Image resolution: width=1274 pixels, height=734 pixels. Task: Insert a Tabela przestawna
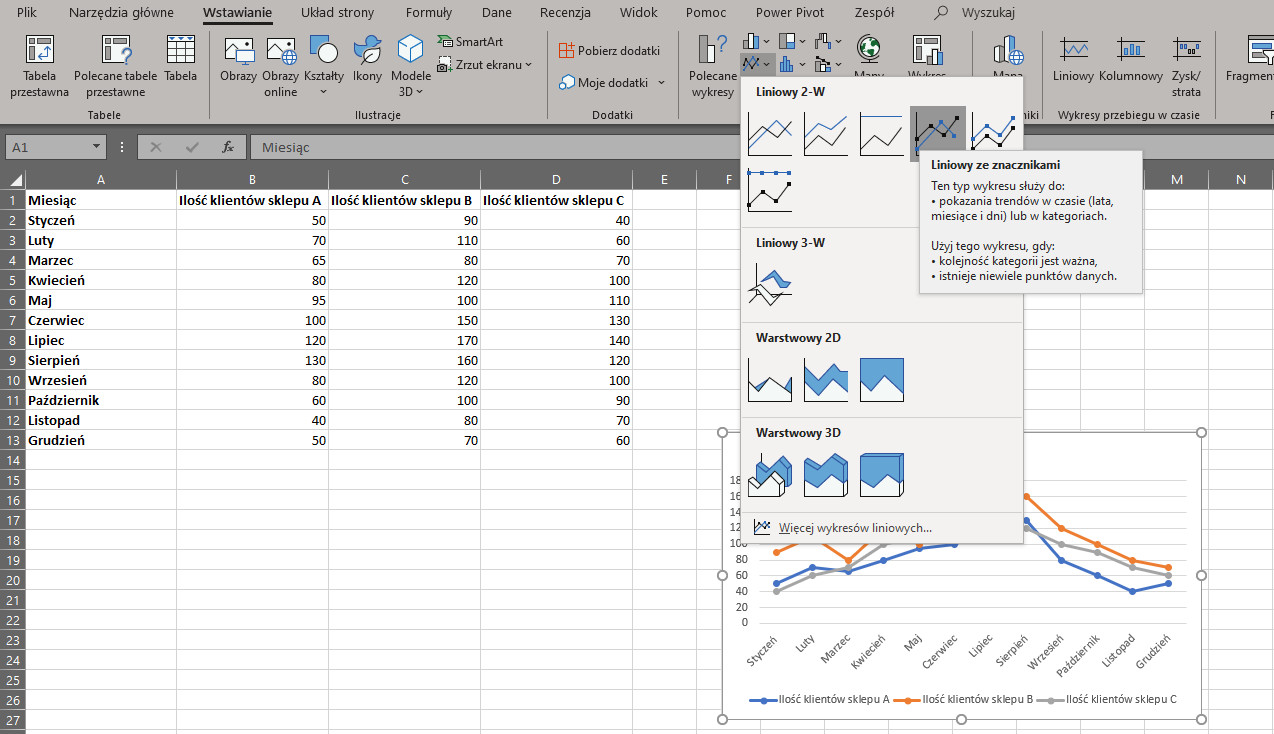[x=40, y=66]
